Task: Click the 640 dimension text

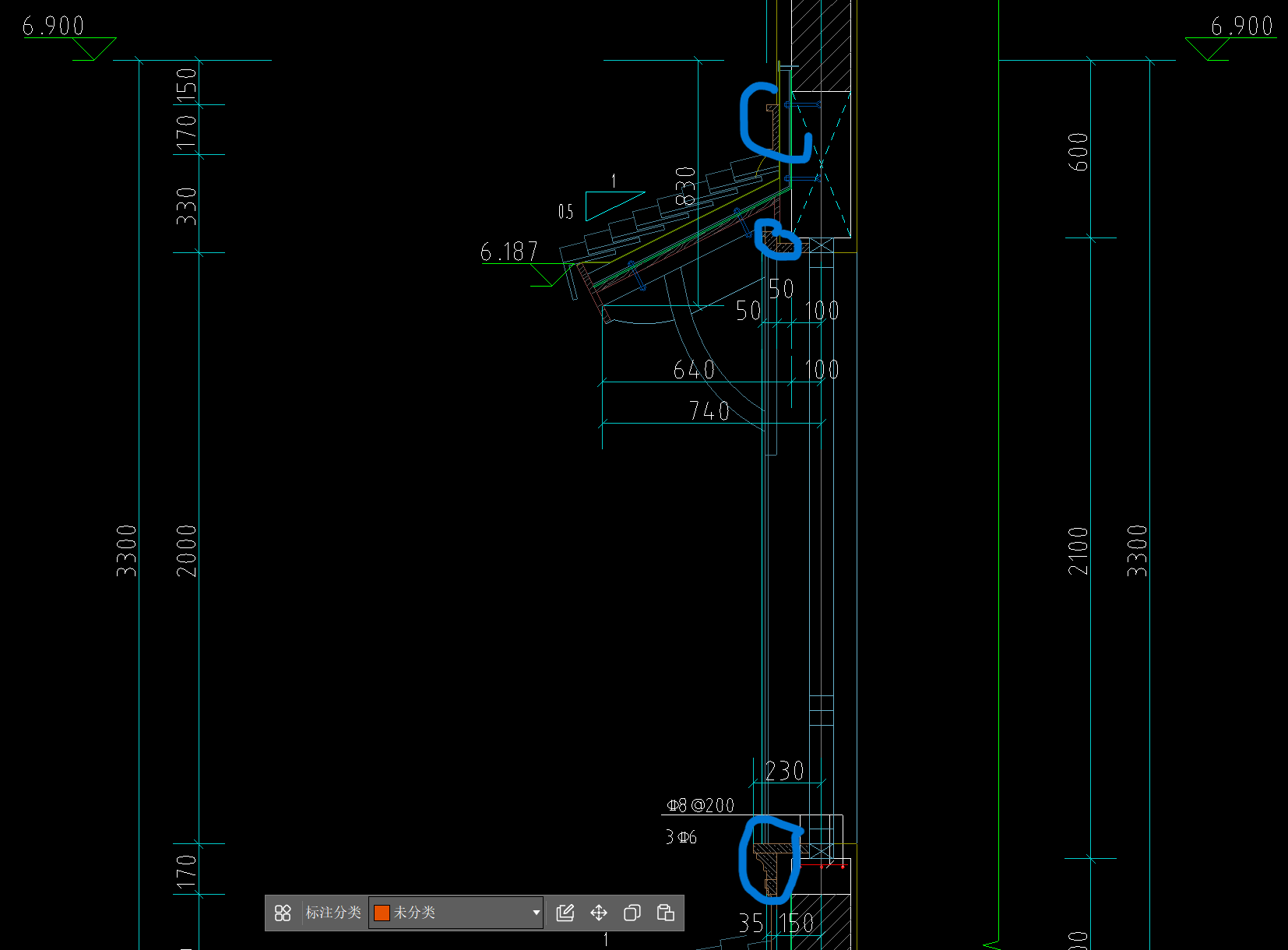Action: (694, 370)
